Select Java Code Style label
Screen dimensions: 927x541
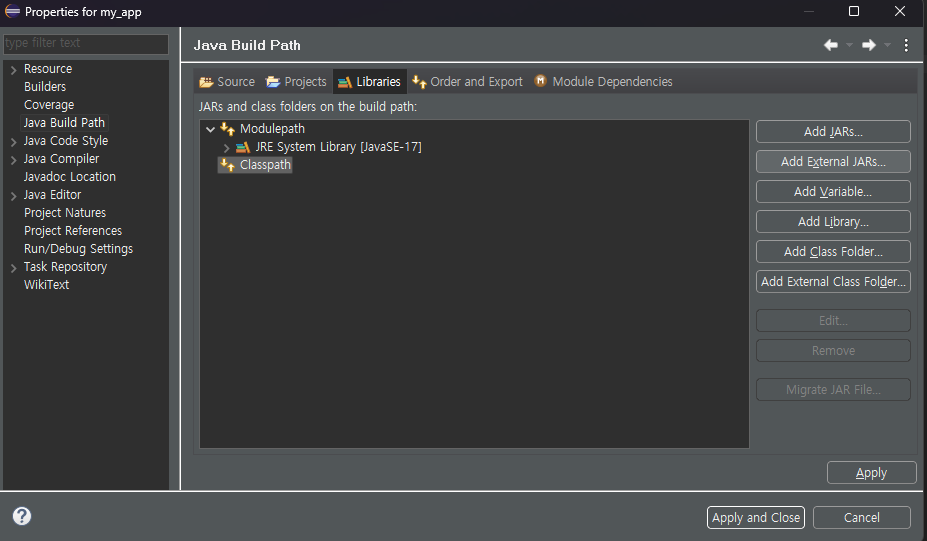[66, 141]
